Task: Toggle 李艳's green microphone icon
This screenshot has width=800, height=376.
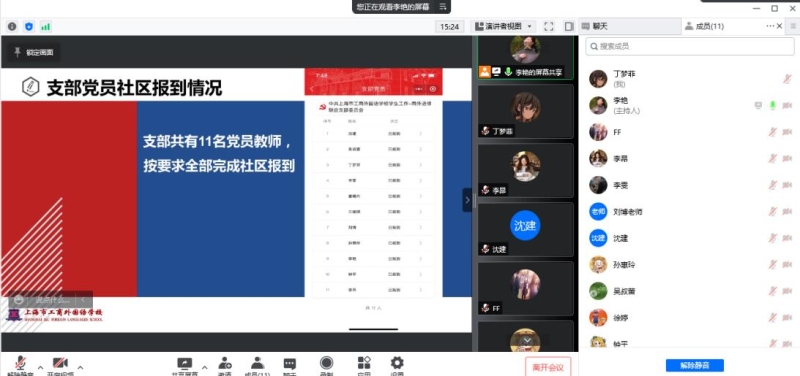Action: [772, 105]
